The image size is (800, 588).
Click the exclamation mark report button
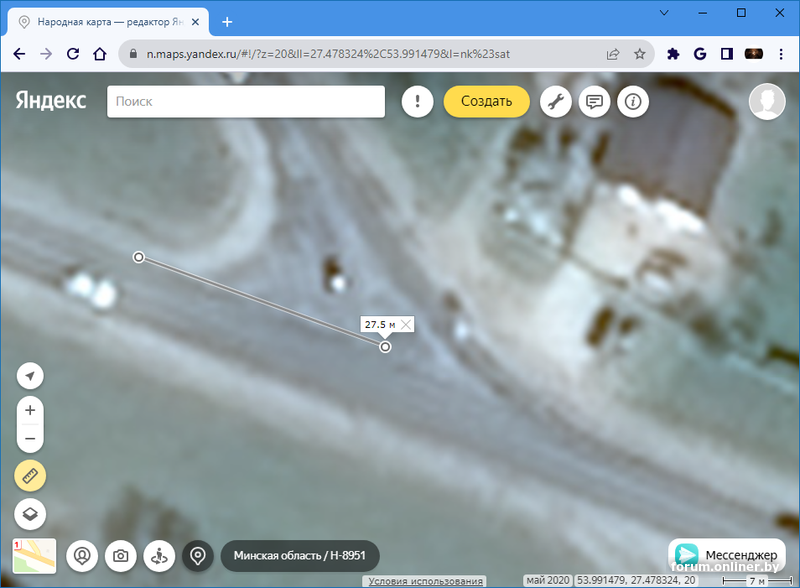417,102
